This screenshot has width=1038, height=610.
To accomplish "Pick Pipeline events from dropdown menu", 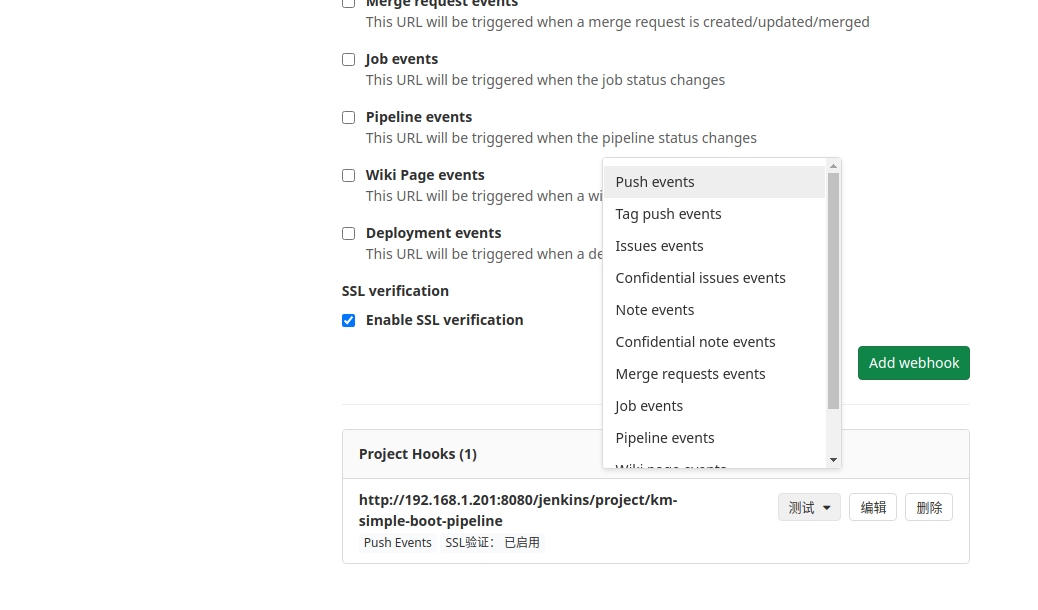I will [665, 438].
